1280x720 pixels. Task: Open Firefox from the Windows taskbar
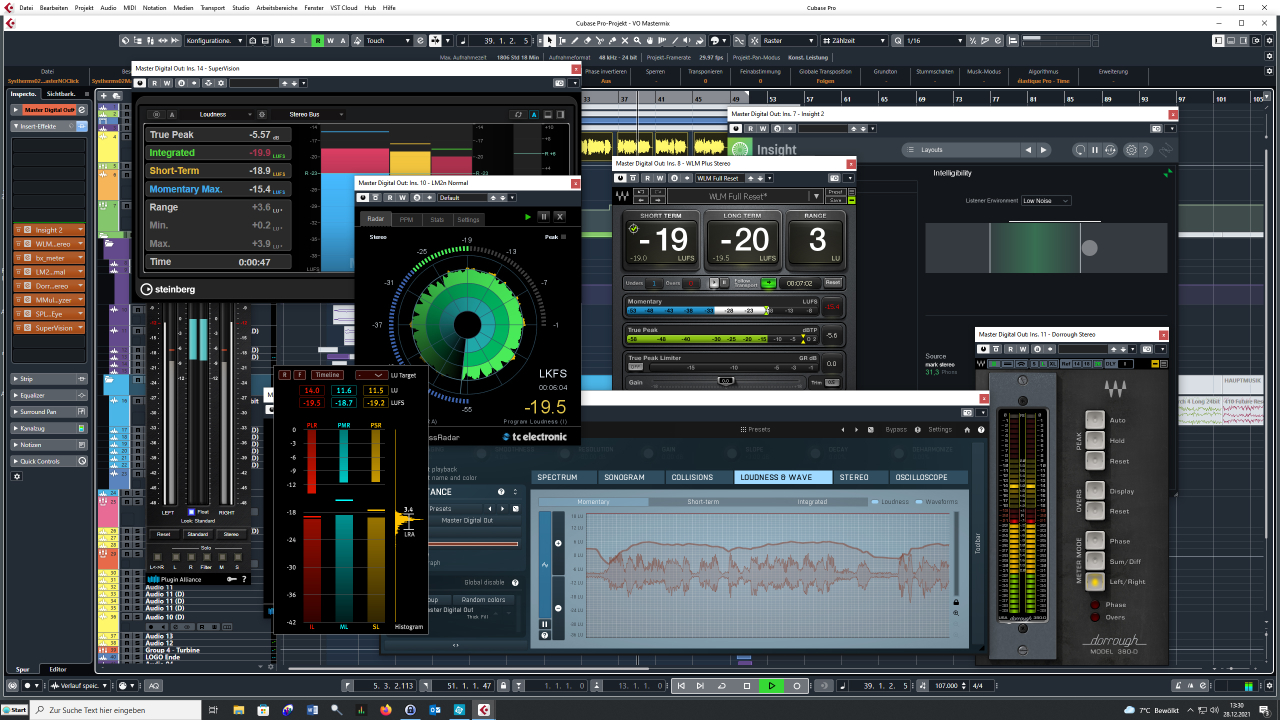pos(385,710)
